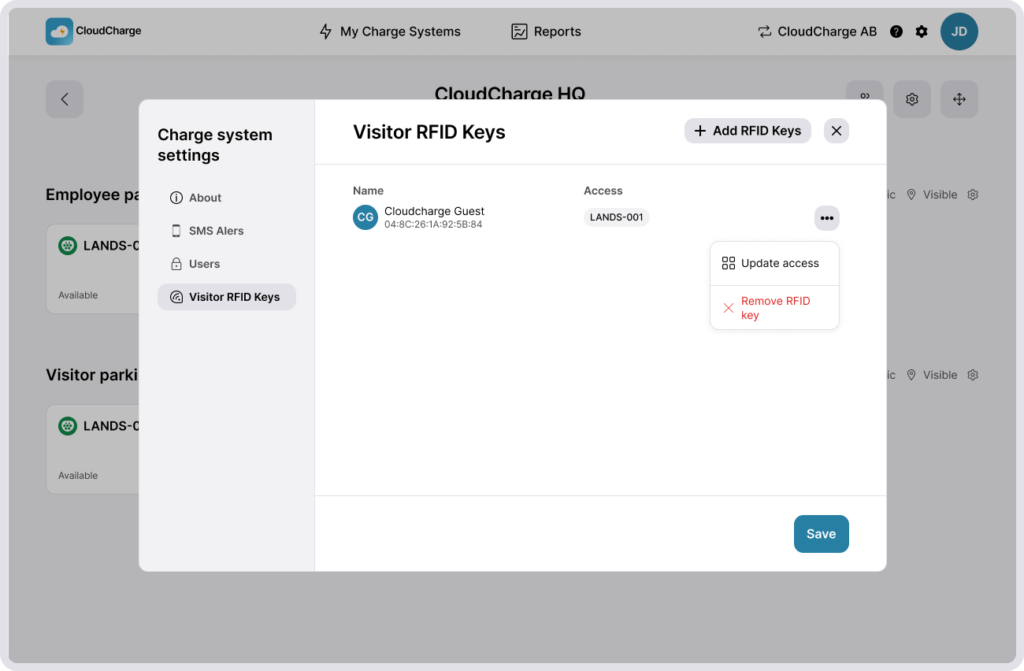
Task: Click the move arrows icon button
Action: [959, 99]
